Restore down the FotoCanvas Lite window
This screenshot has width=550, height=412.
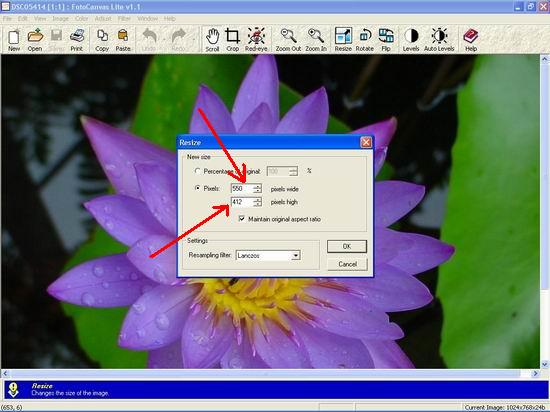531,6
